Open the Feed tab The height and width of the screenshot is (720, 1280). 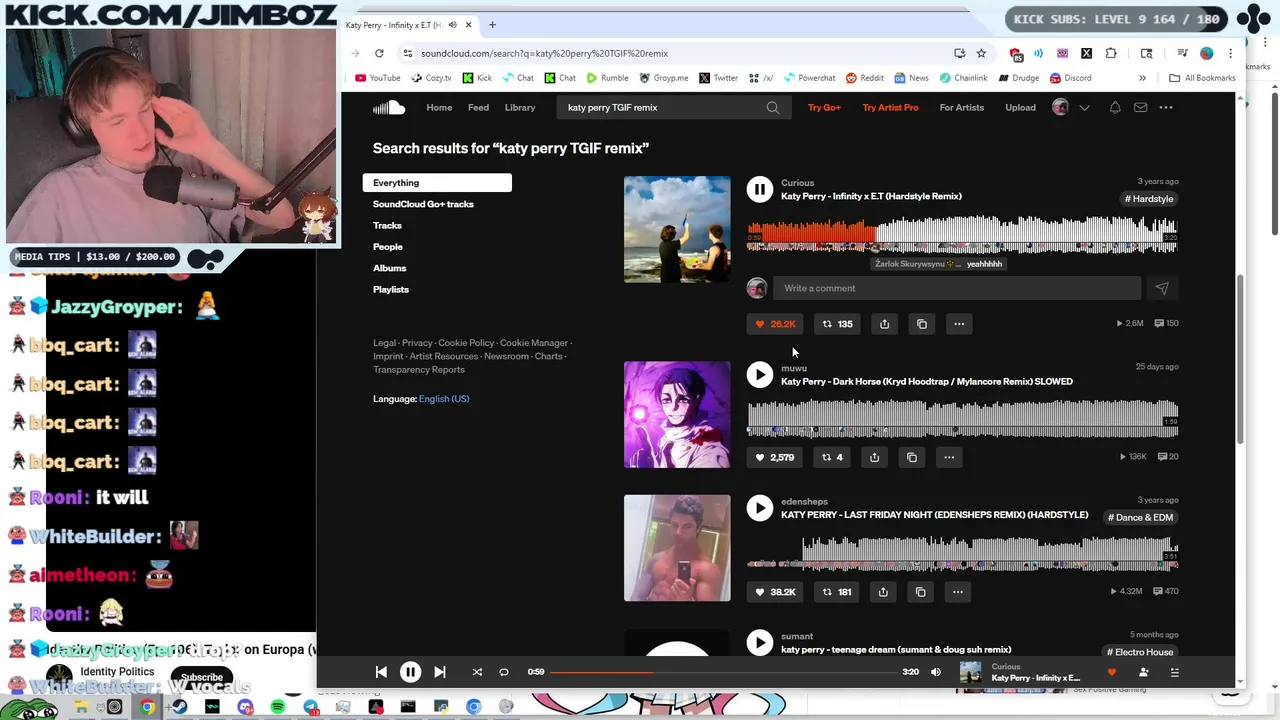click(x=478, y=107)
